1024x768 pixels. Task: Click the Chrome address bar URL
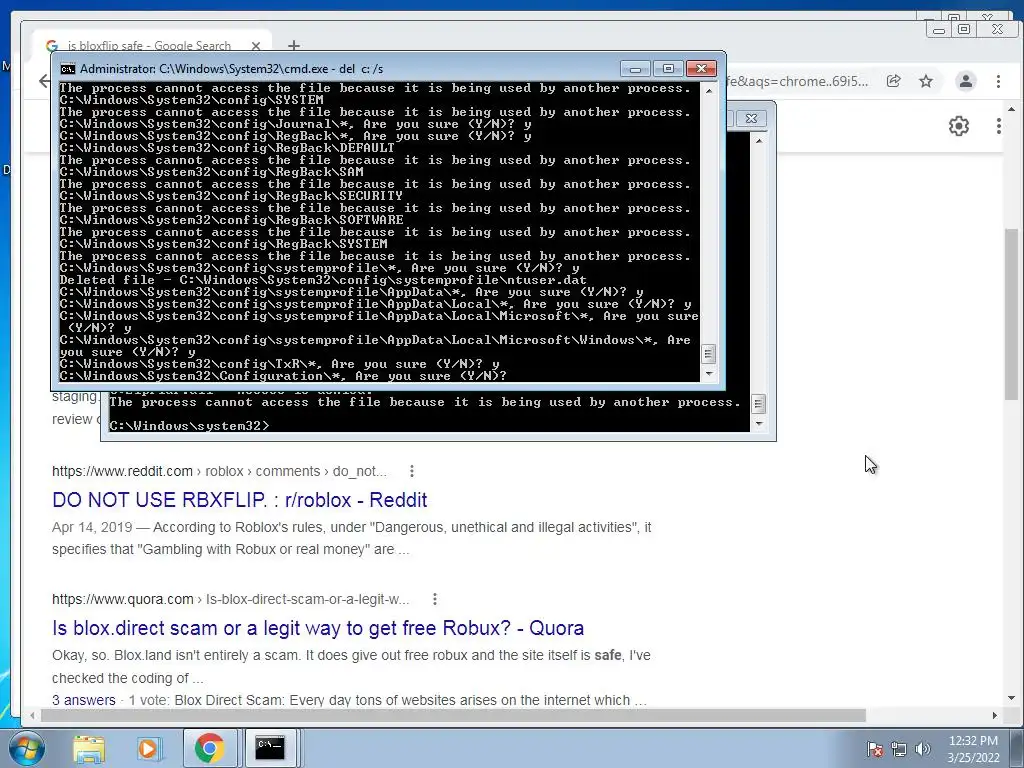click(798, 81)
